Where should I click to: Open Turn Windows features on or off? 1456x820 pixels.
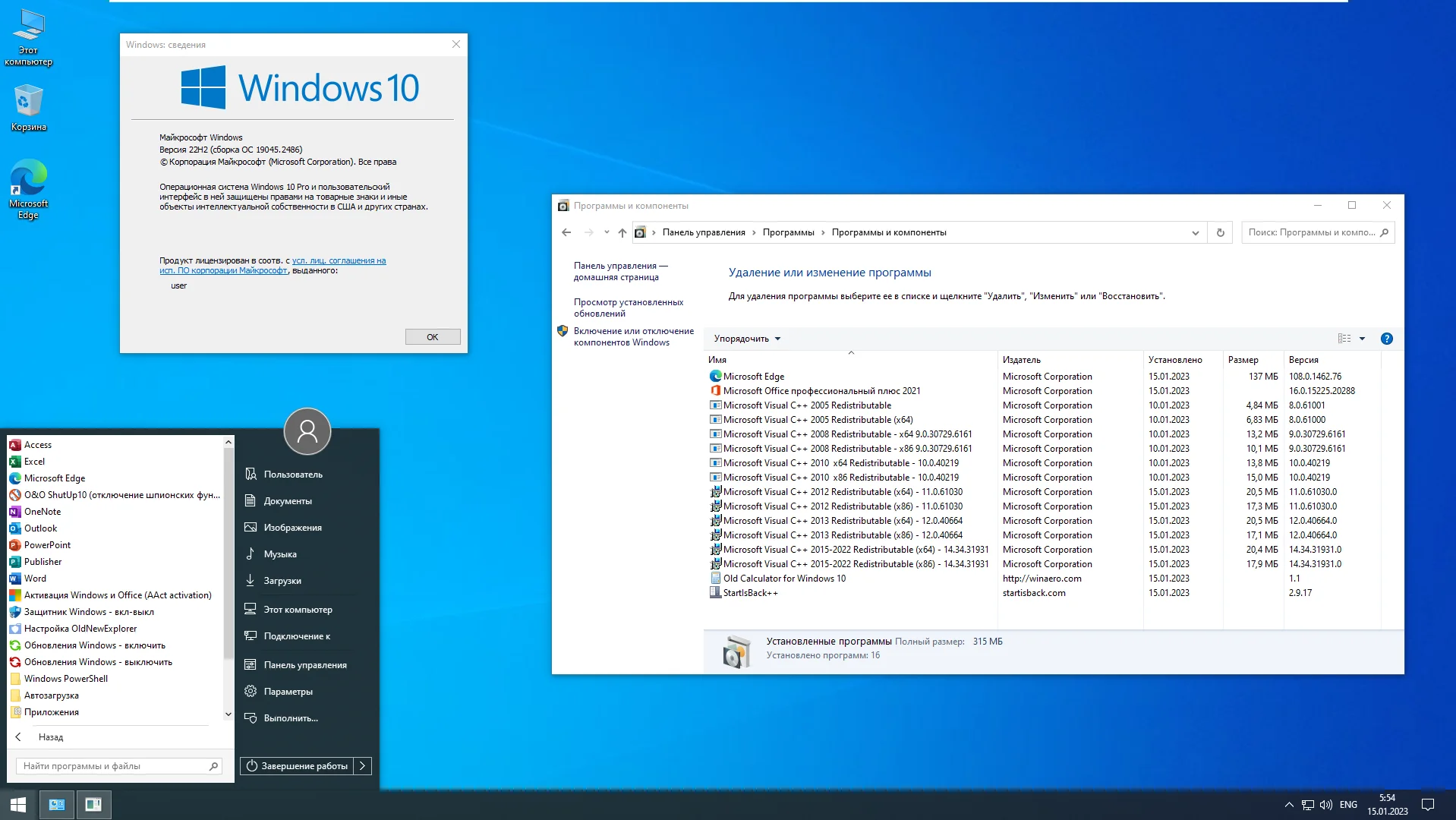634,336
